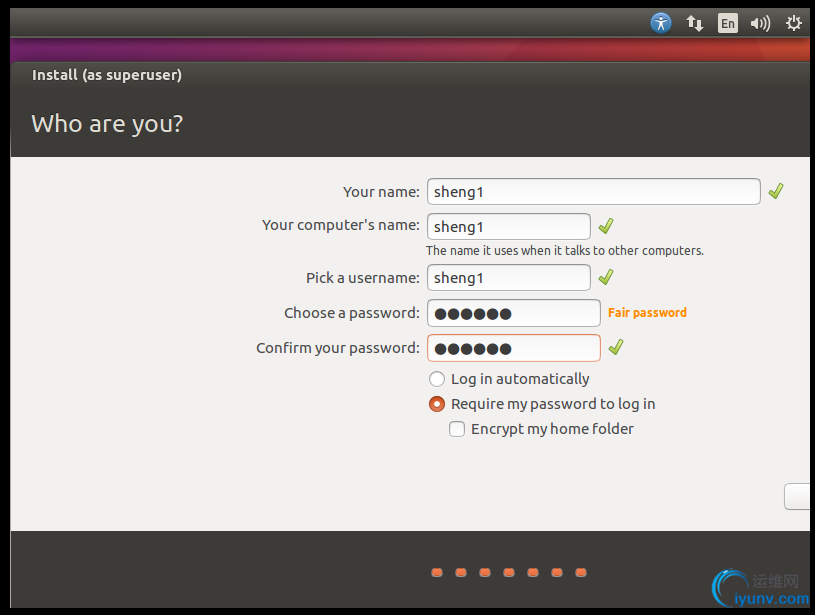Click the Your name: label
The image size is (815, 615).
381,192
